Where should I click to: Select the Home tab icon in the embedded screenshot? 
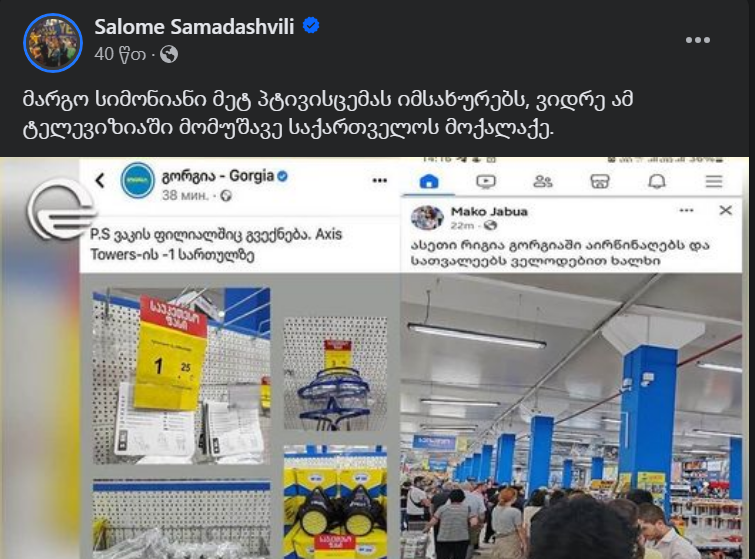[x=429, y=182]
